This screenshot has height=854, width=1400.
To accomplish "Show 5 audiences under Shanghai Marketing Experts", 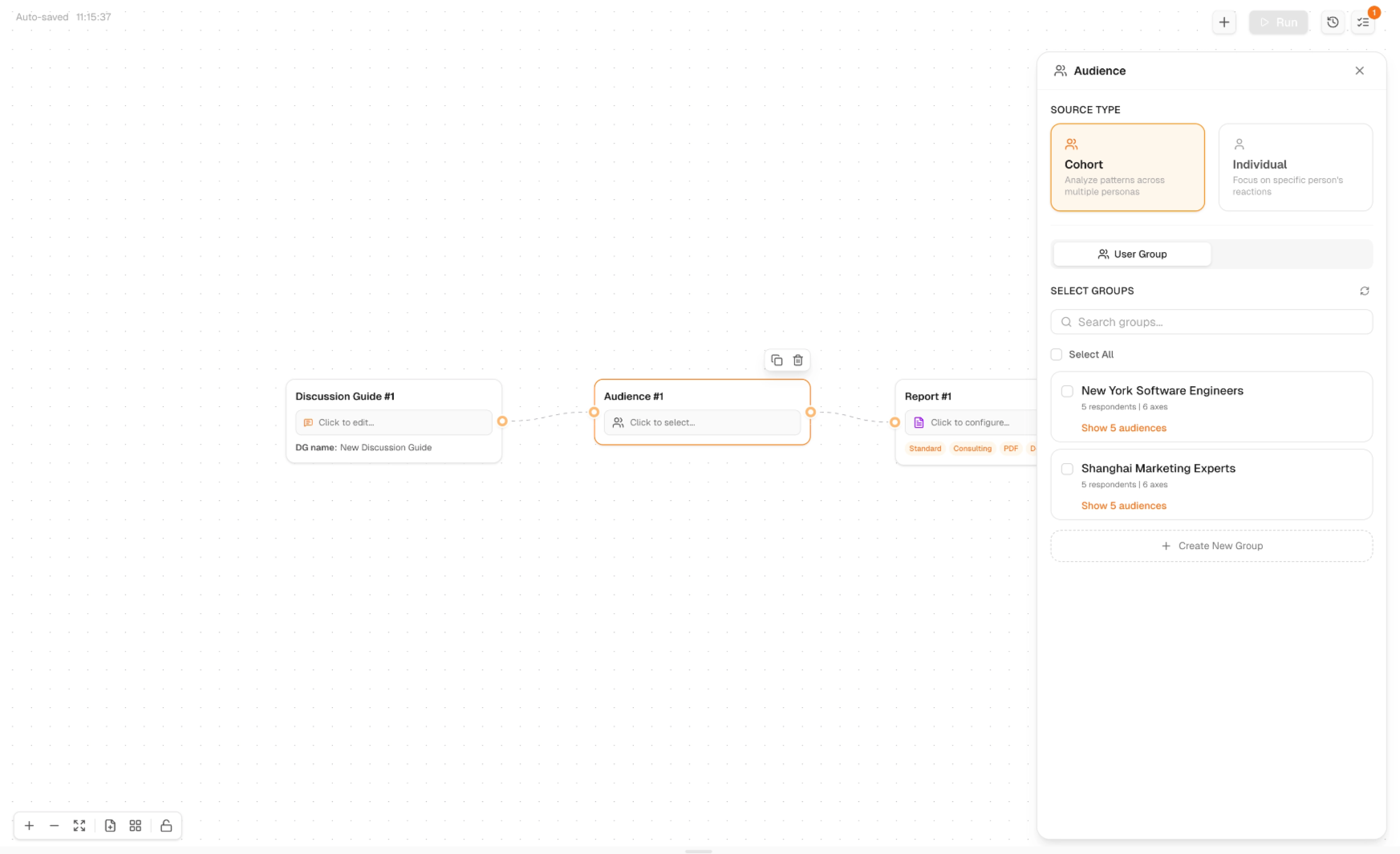I will (x=1123, y=506).
